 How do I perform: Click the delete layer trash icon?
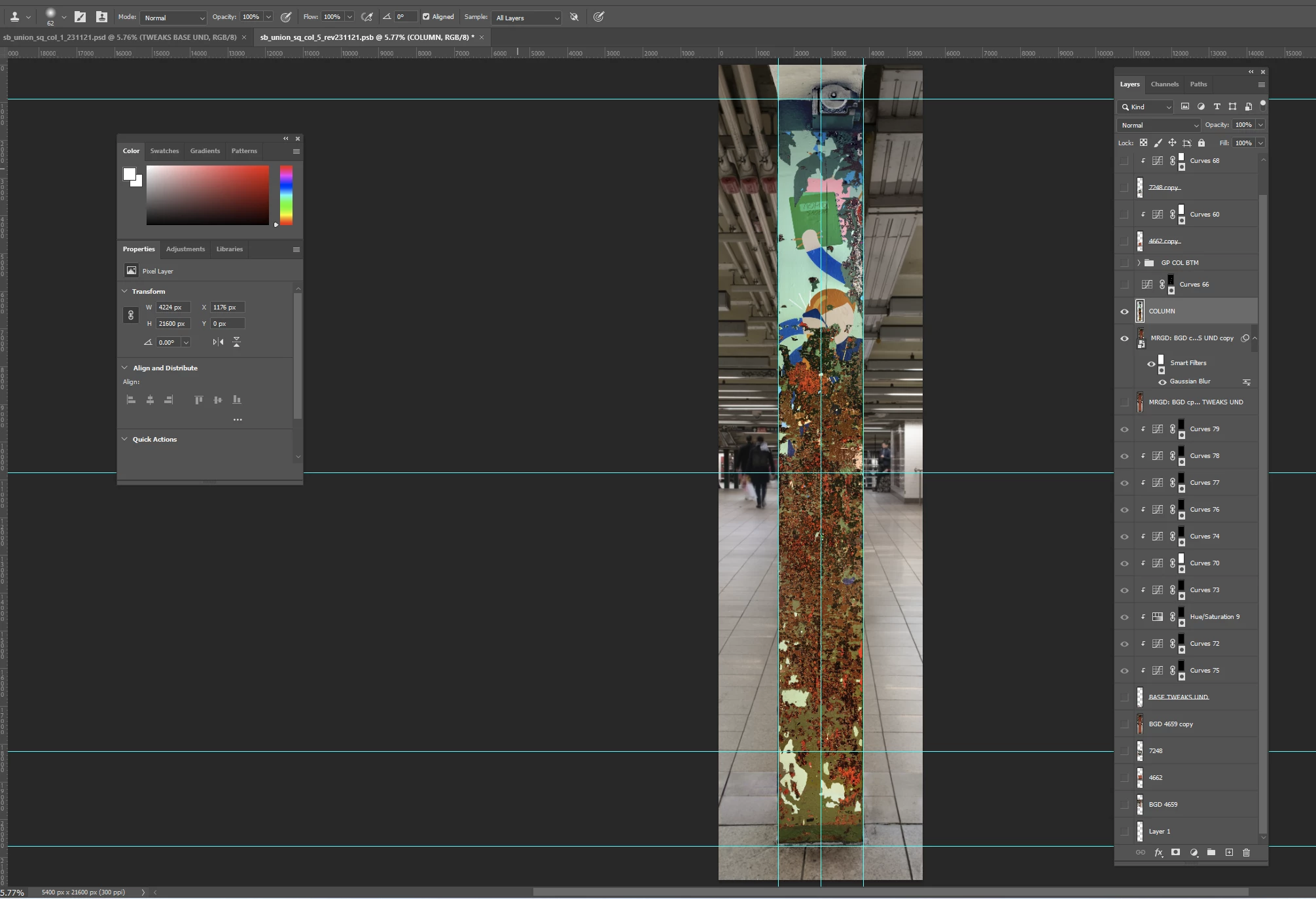[1246, 852]
